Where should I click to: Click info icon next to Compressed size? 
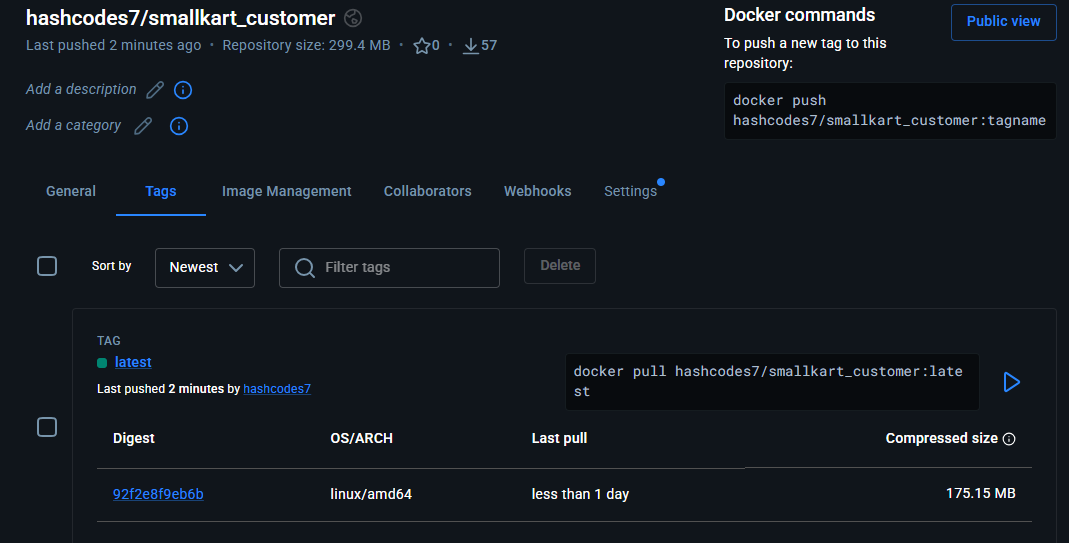point(1009,439)
